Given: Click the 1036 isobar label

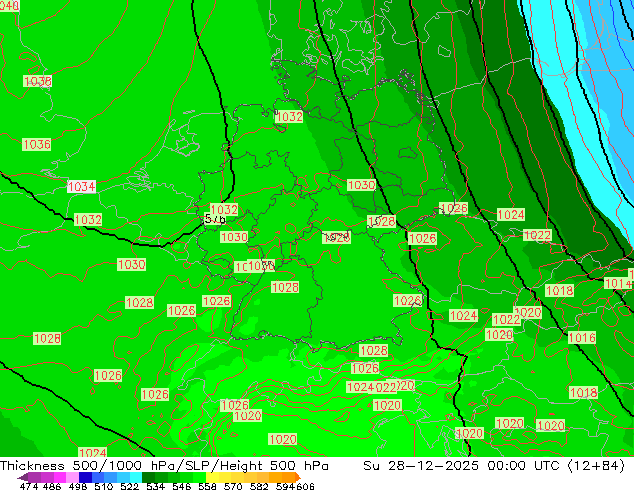Looking at the screenshot, I should (37, 144).
